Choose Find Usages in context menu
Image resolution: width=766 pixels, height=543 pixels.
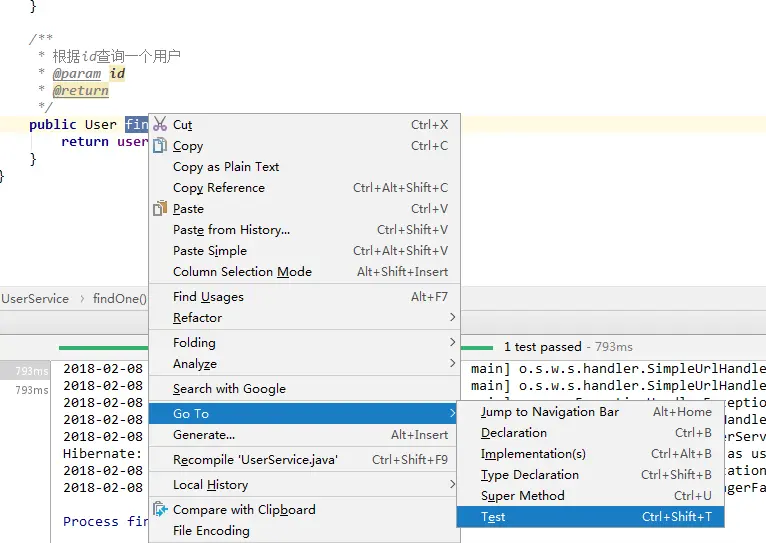click(305, 296)
